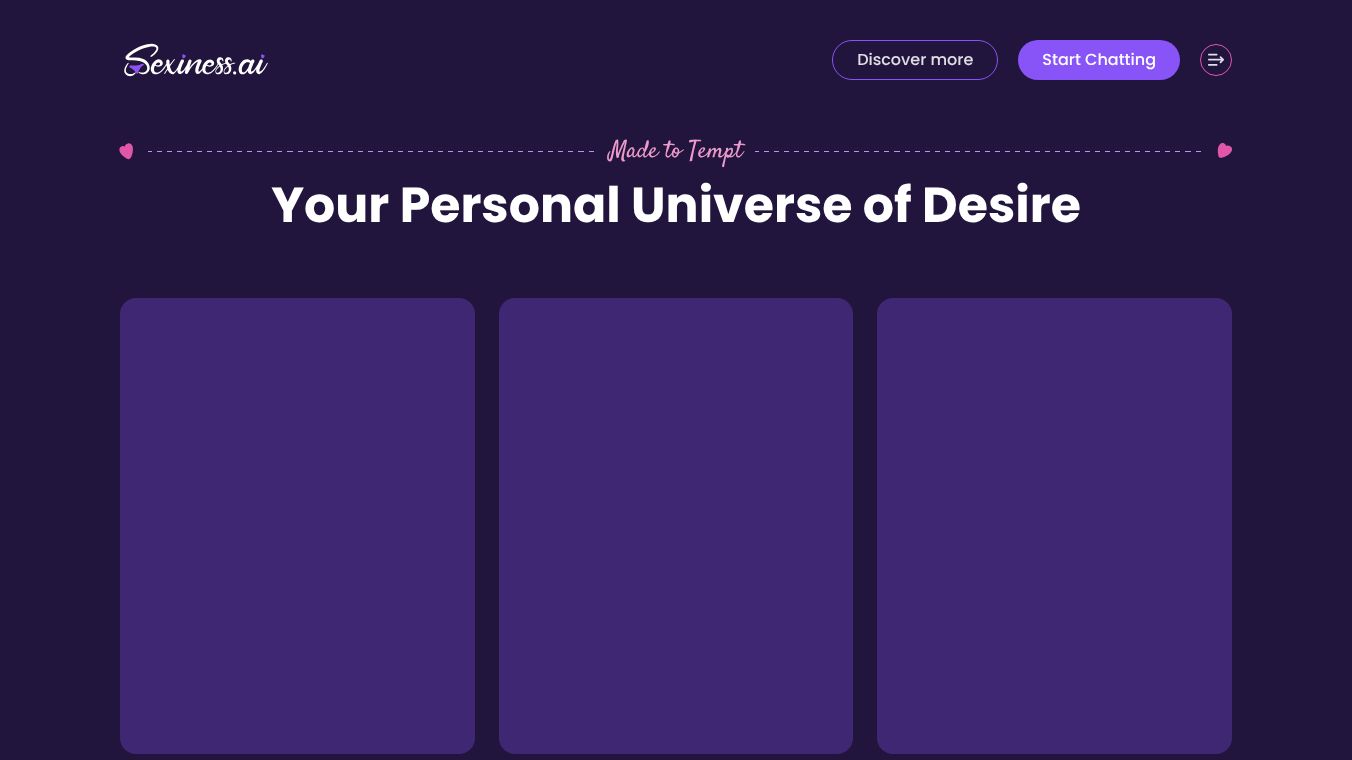Click the dashed divider right of the tagline
This screenshot has height=760, width=1352.
point(978,152)
